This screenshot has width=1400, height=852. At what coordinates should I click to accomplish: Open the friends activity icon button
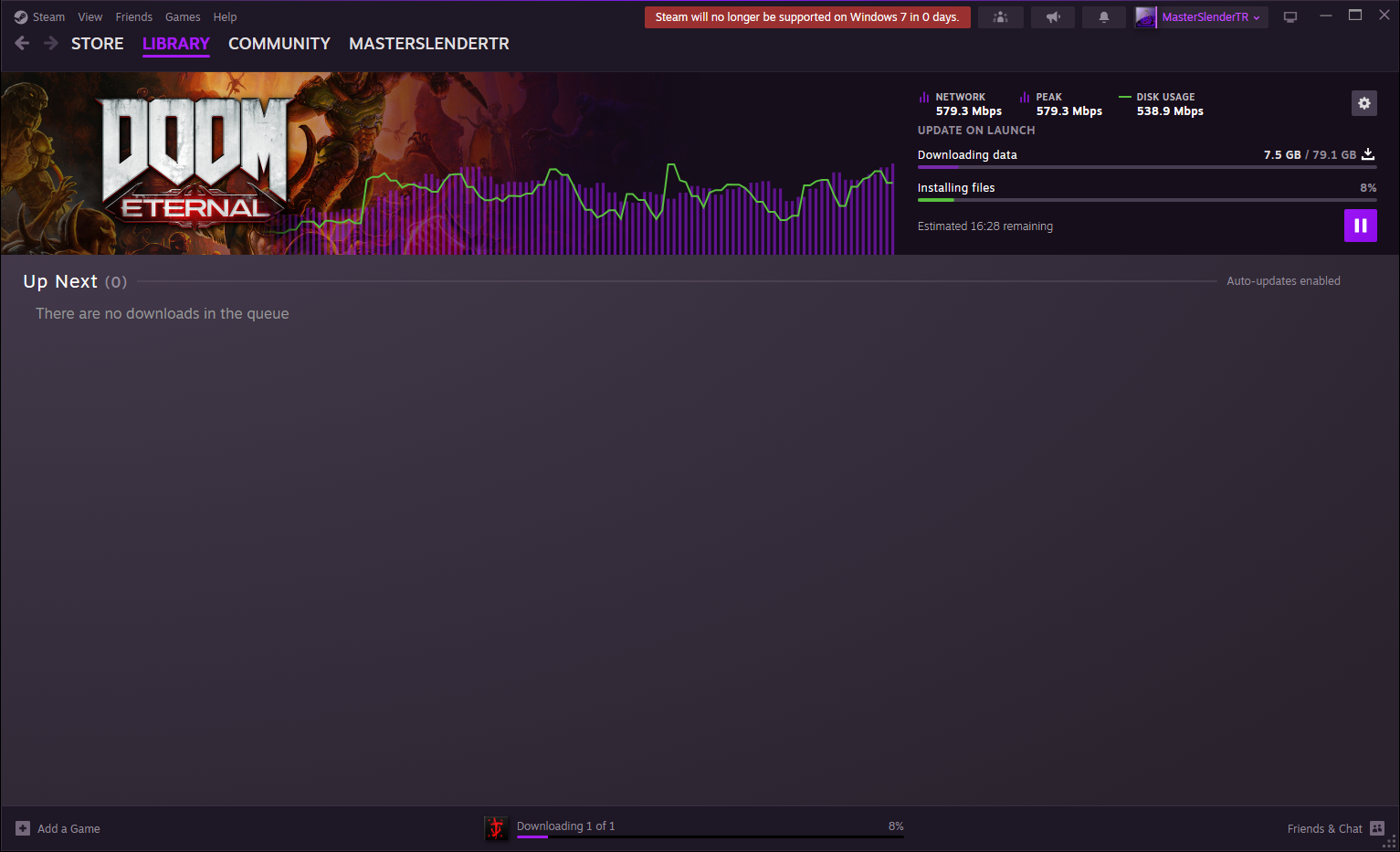click(1001, 17)
